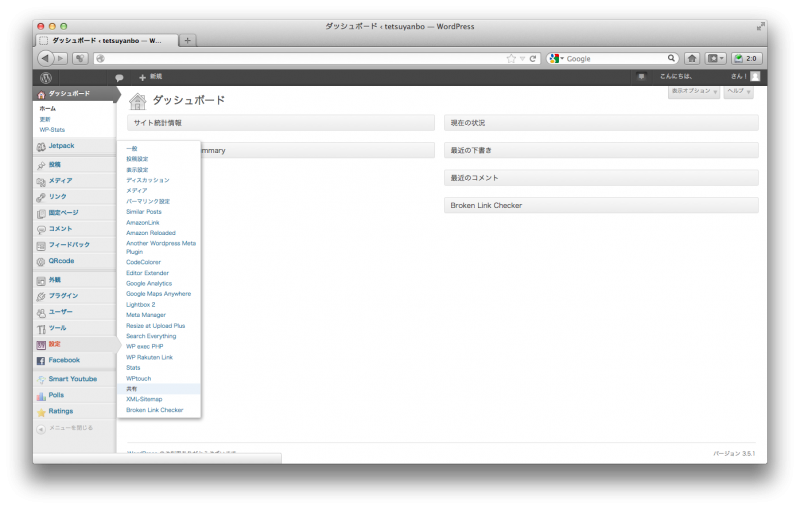Image resolution: width=800 pixels, height=509 pixels.
Task: Click the browser home button
Action: (692, 58)
